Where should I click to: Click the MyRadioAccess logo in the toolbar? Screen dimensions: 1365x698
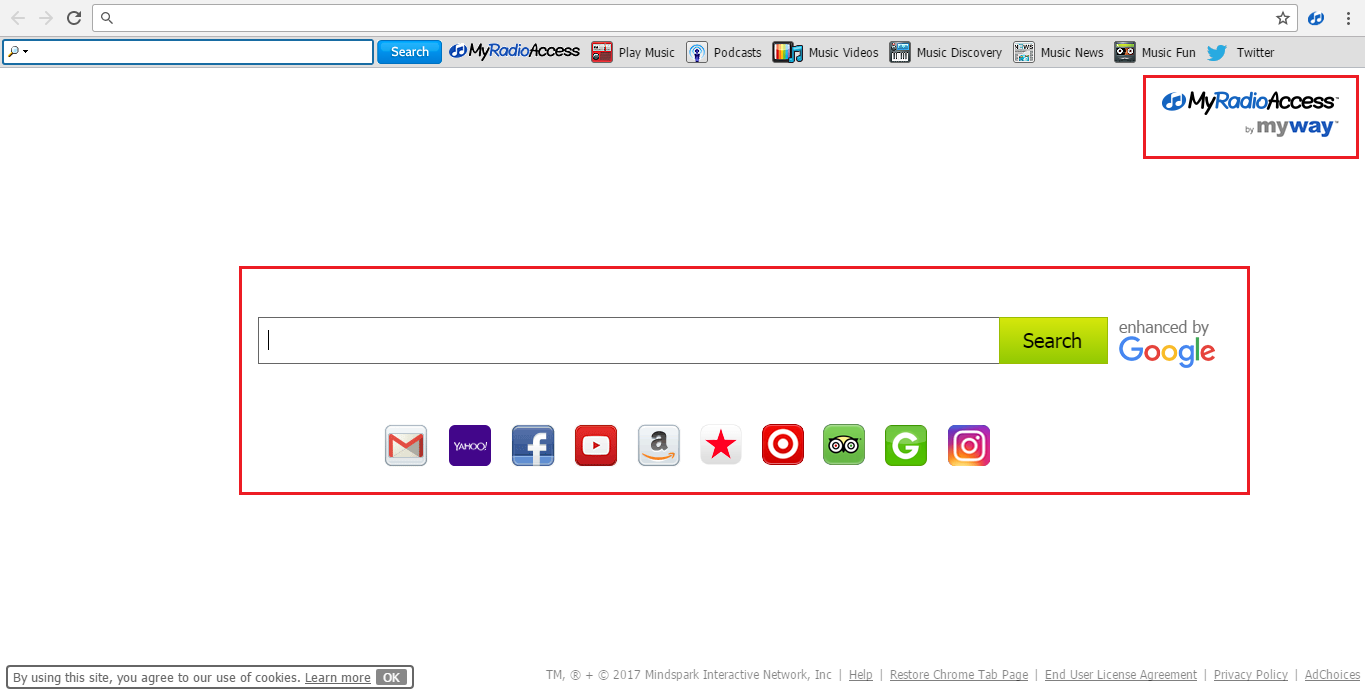514,51
